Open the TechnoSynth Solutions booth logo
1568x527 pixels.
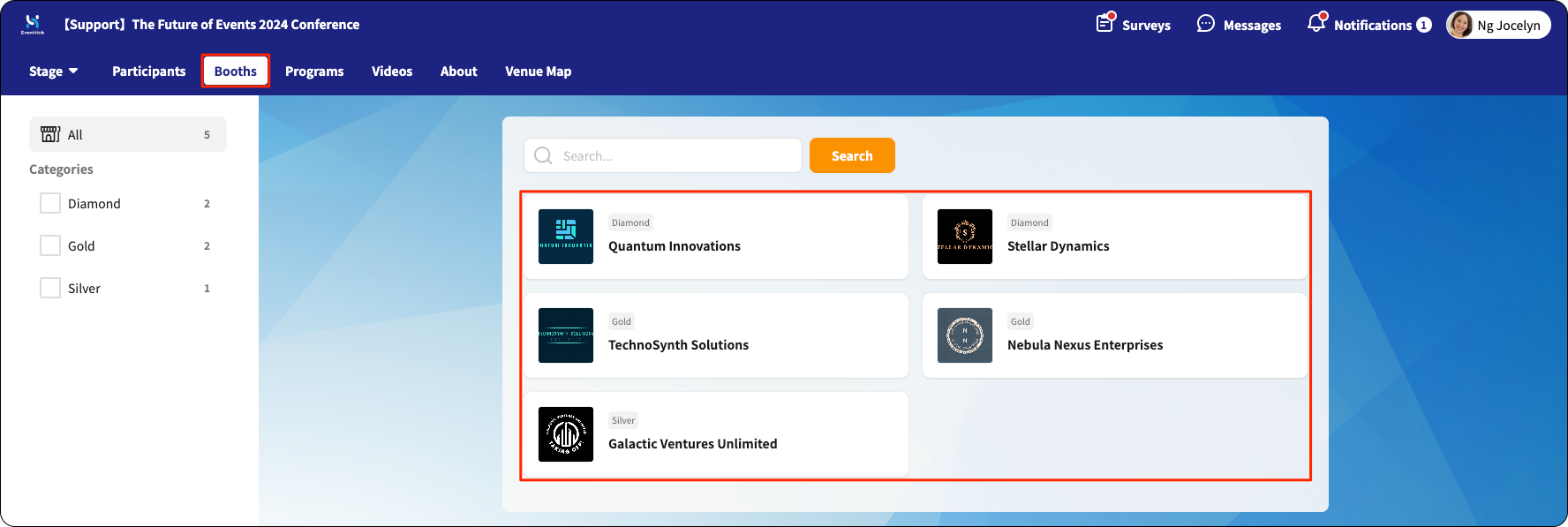(x=566, y=335)
